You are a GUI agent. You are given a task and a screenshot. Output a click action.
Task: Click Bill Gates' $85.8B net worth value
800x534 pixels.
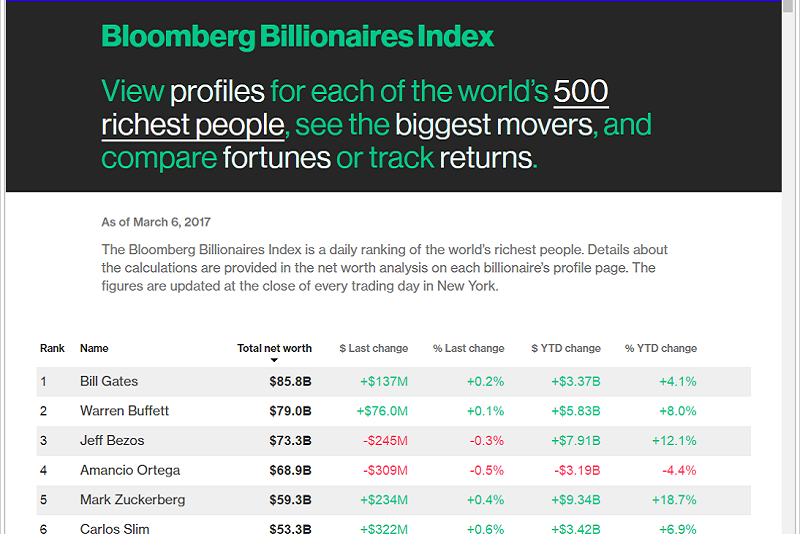290,382
